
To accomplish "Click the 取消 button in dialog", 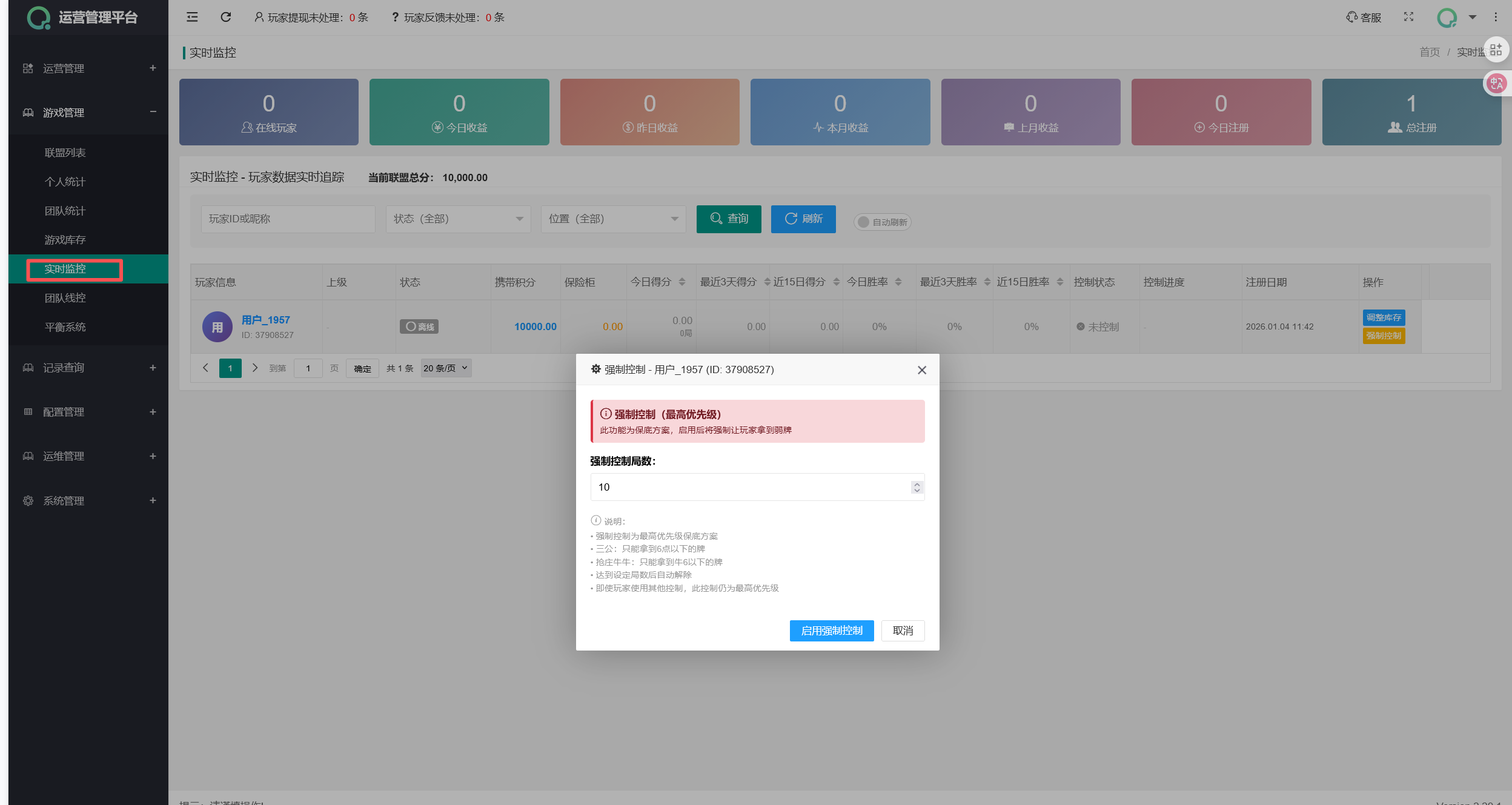I will [903, 631].
